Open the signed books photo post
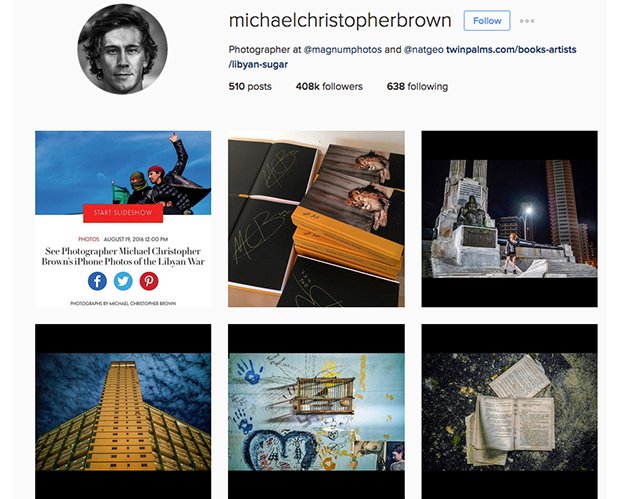 [316, 219]
